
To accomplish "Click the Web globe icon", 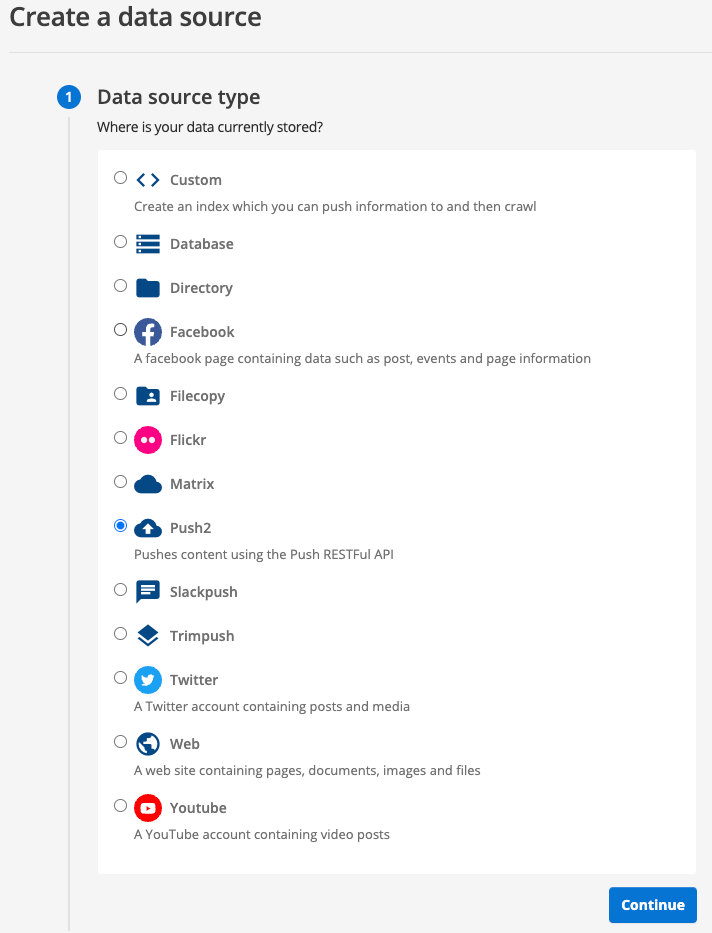I will (x=146, y=743).
